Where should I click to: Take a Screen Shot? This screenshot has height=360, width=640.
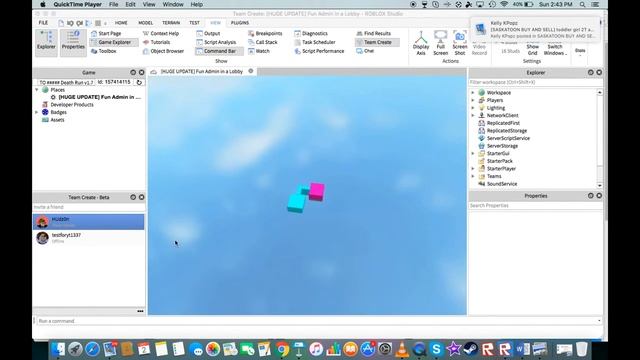point(460,43)
